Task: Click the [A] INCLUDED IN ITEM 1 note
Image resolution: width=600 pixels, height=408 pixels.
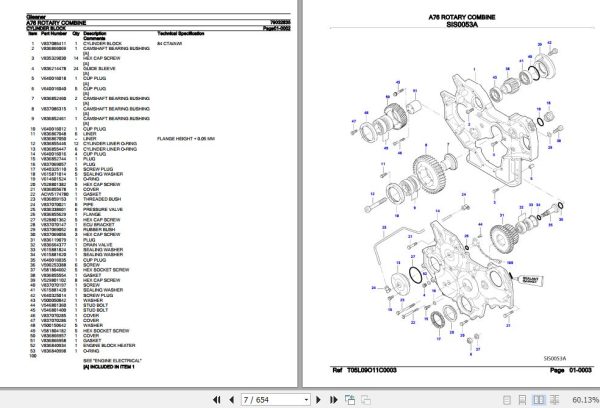Action: [109, 367]
